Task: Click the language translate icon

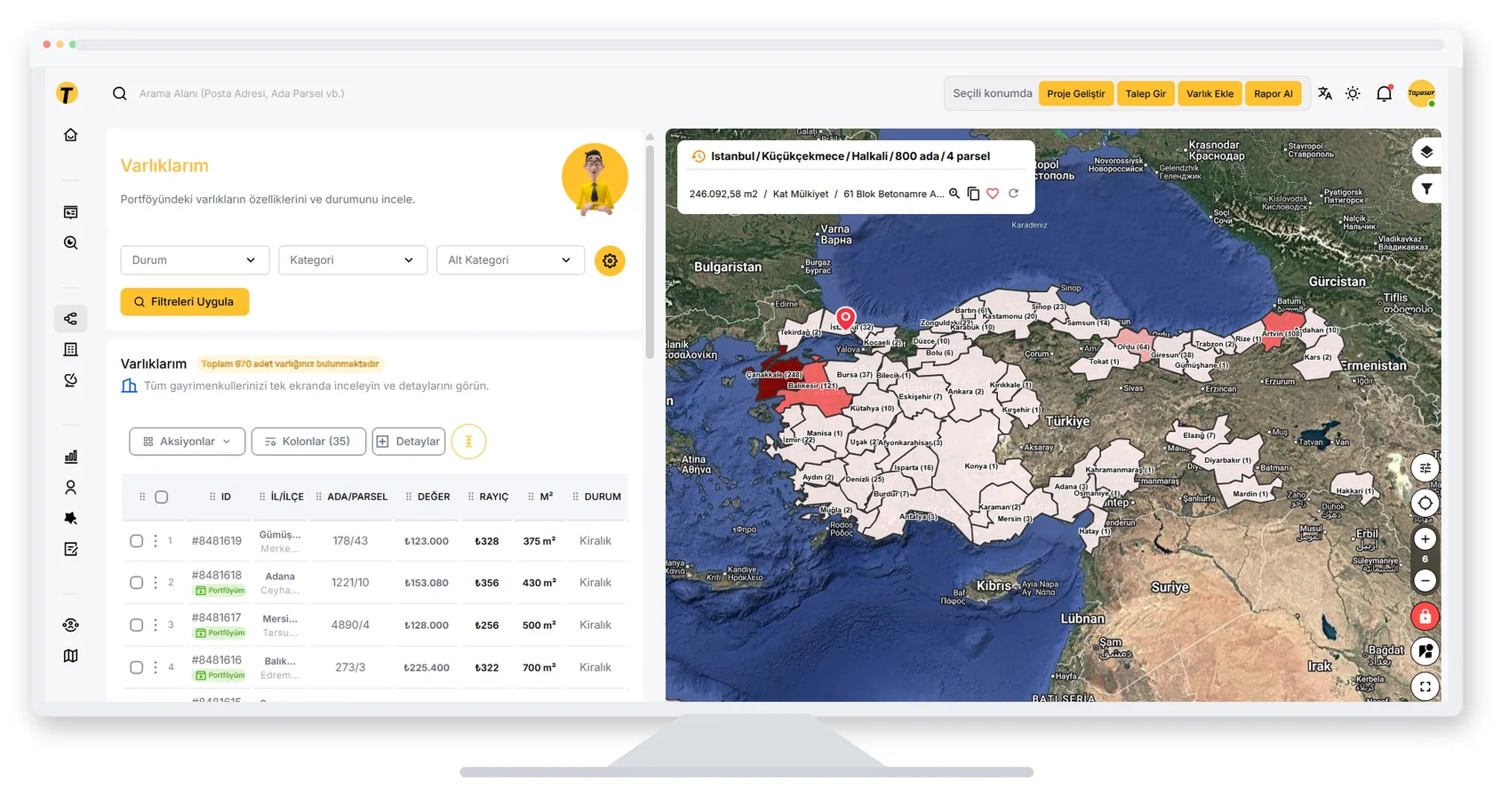Action: pos(1325,93)
